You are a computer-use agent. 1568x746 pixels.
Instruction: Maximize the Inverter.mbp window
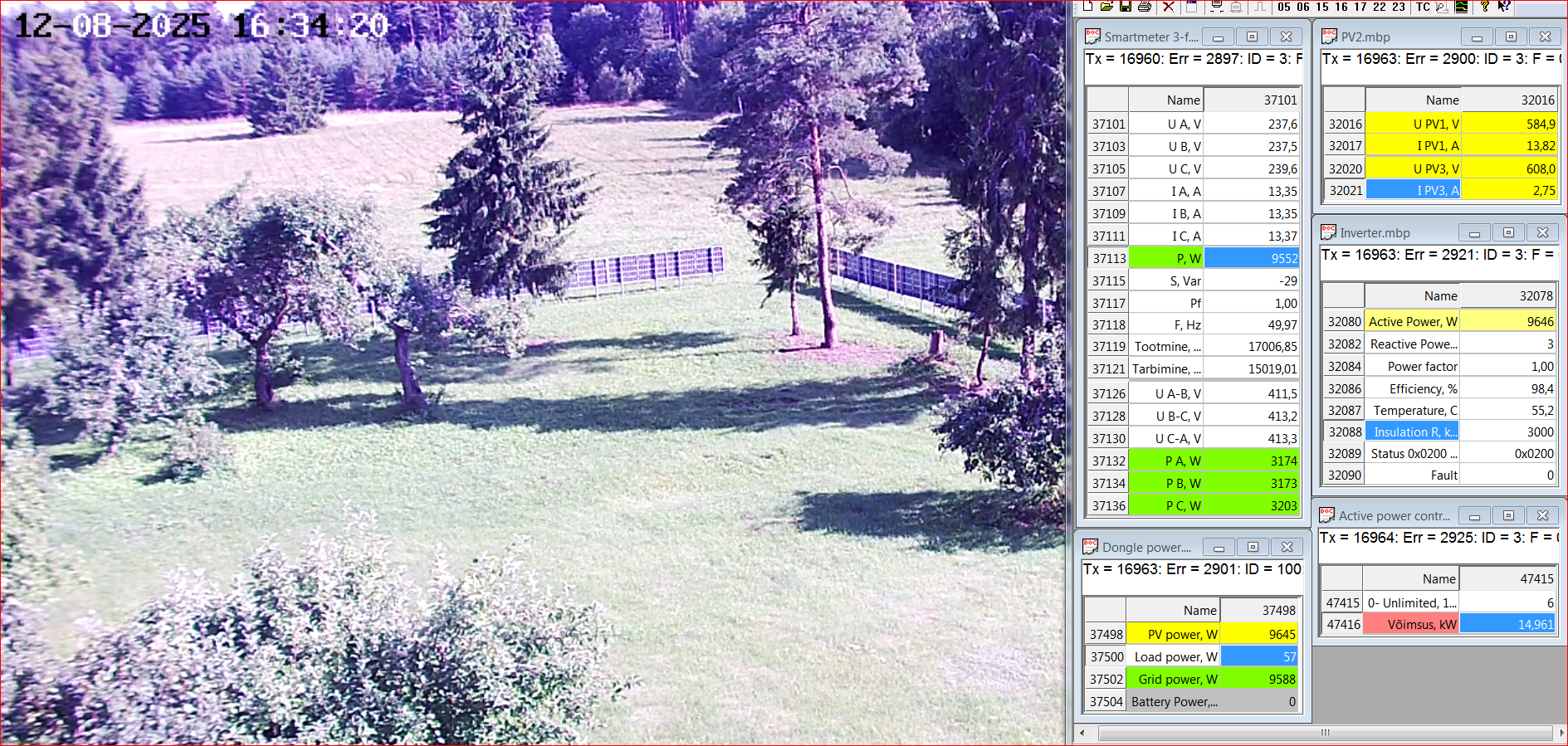point(1508,232)
